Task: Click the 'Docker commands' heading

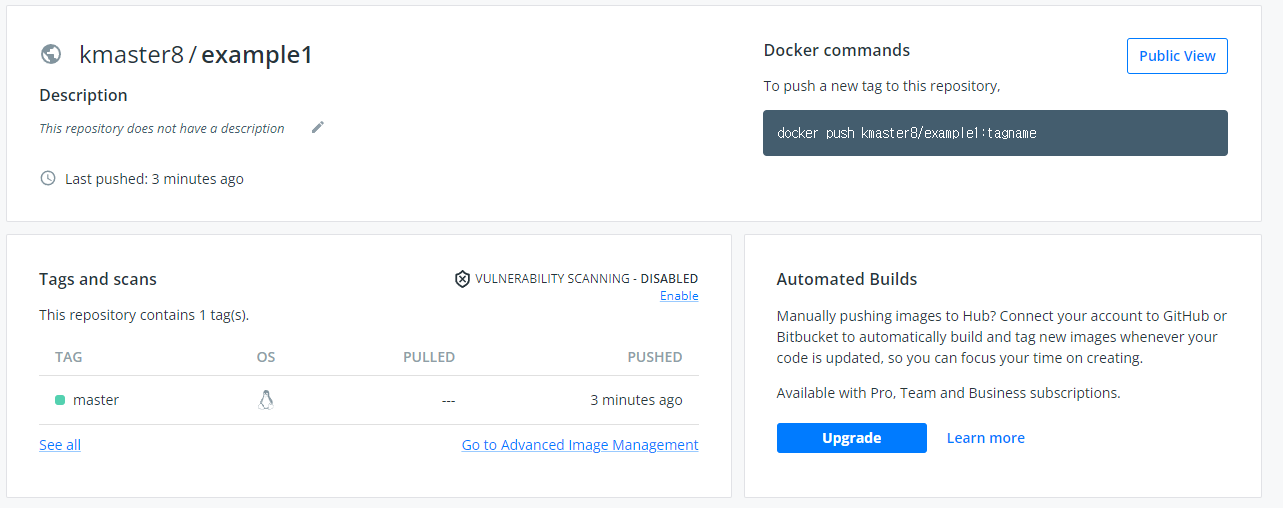Action: (837, 50)
